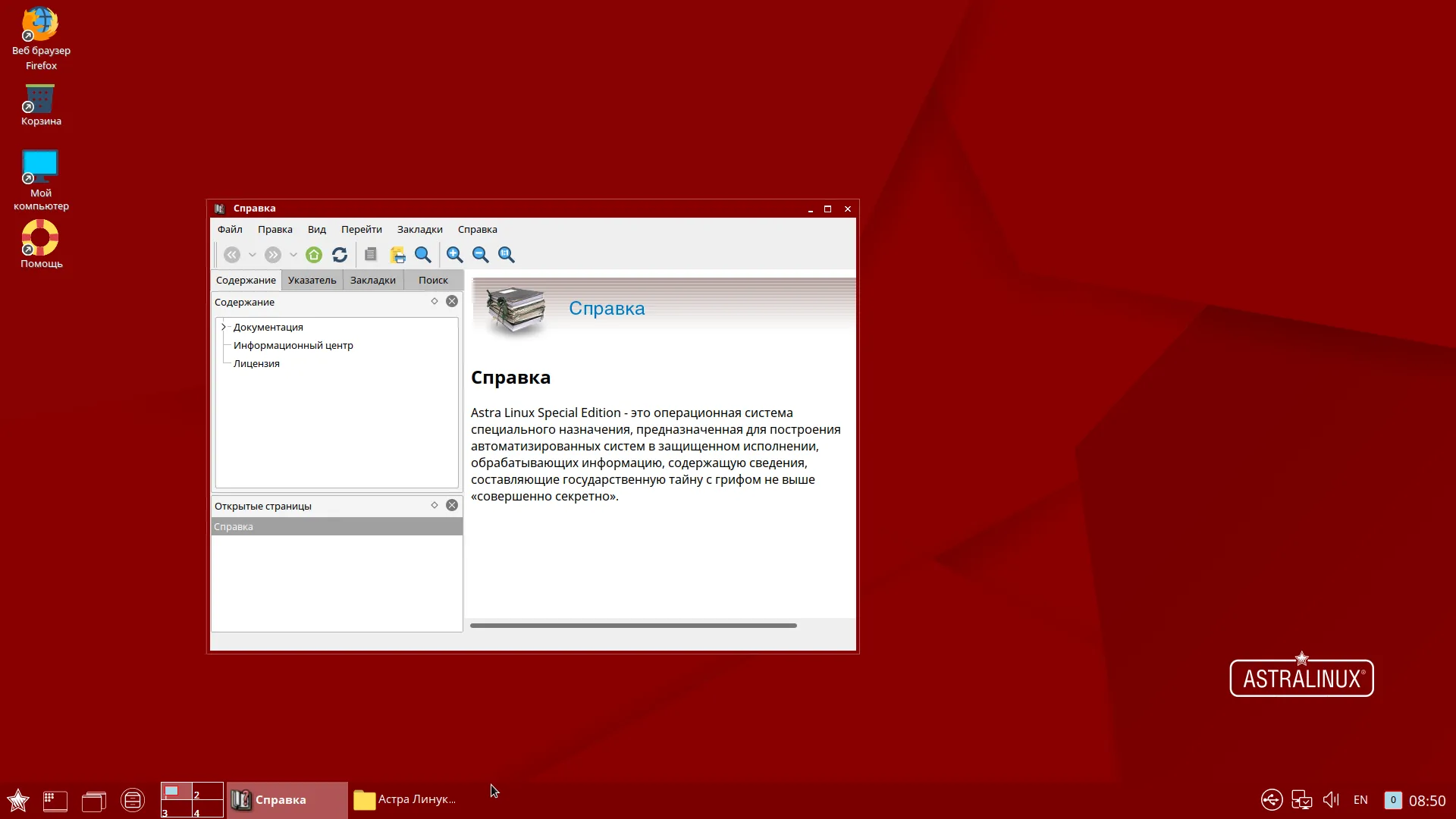1456x819 pixels.
Task: Open Firefox web browser desktop shortcut
Action: [x=41, y=39]
